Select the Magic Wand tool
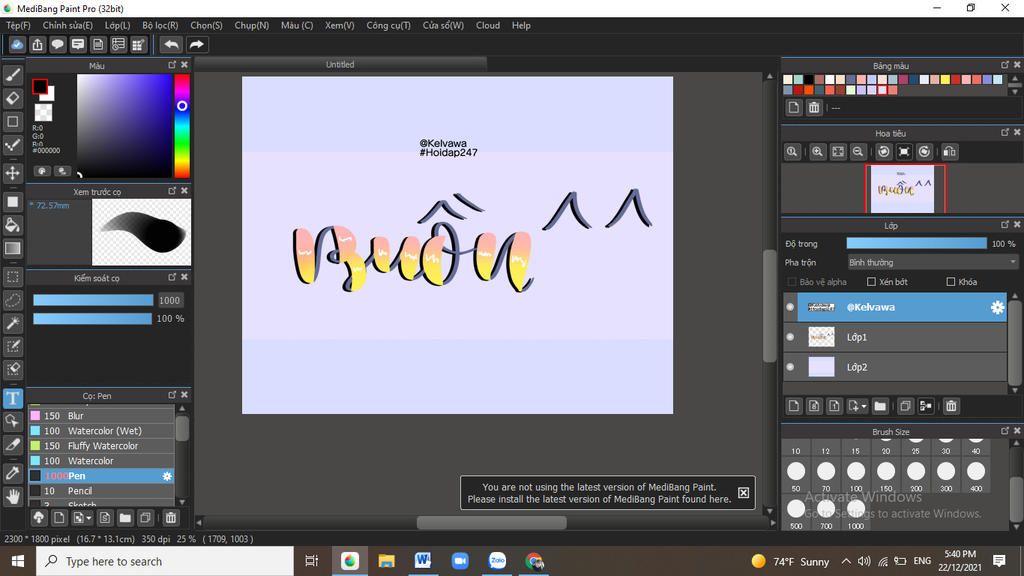 (12, 323)
